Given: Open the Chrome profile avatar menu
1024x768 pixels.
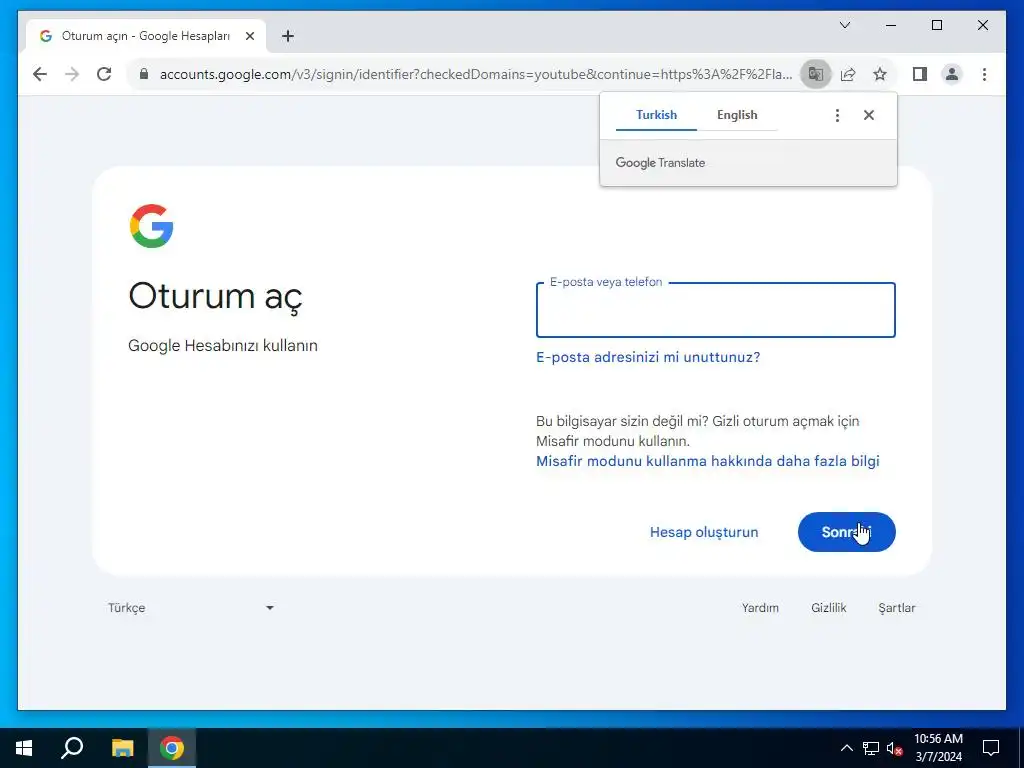Looking at the screenshot, I should [x=952, y=74].
